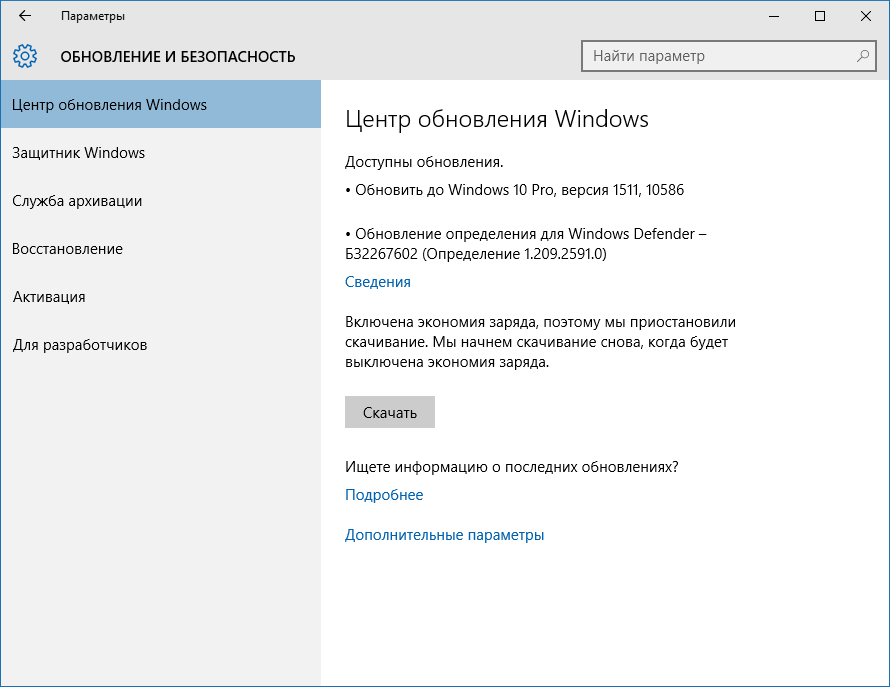The image size is (890, 687).
Task: Click the "ОБНОВЛЕНИЕ И БЕЗОПАСНОСТЬ" header
Action: [178, 57]
